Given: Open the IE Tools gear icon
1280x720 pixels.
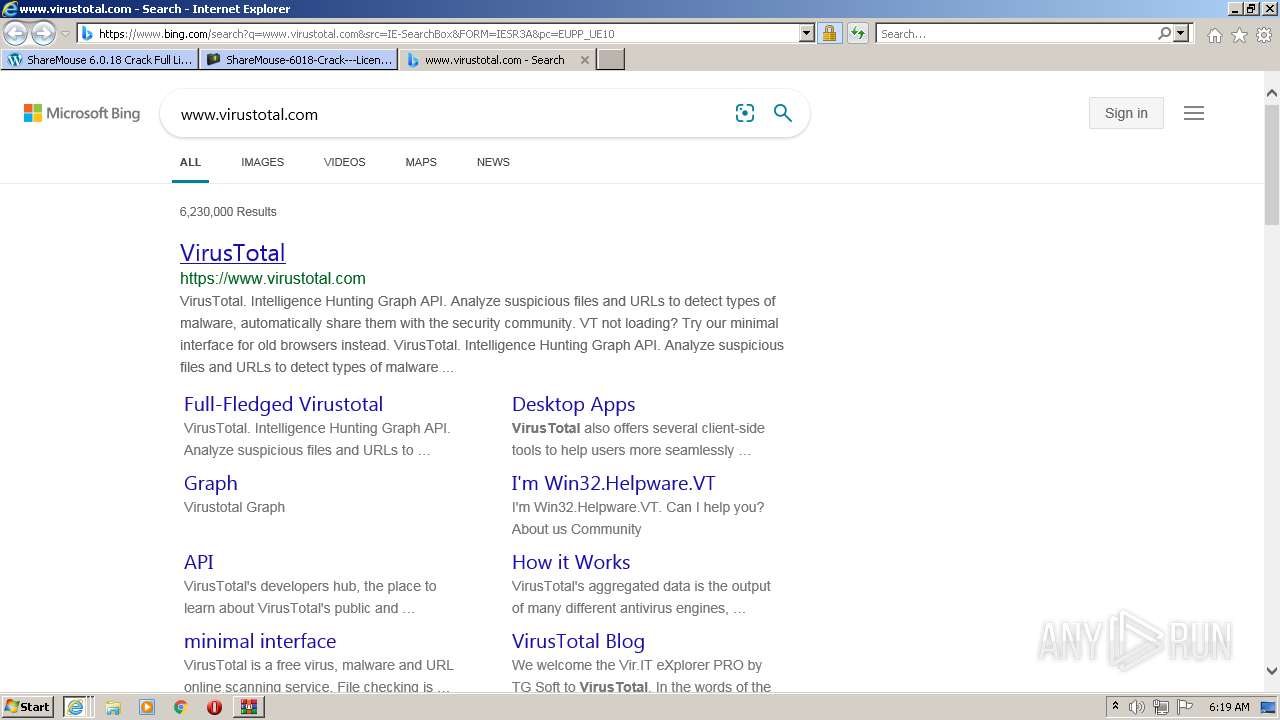Looking at the screenshot, I should pos(1264,35).
